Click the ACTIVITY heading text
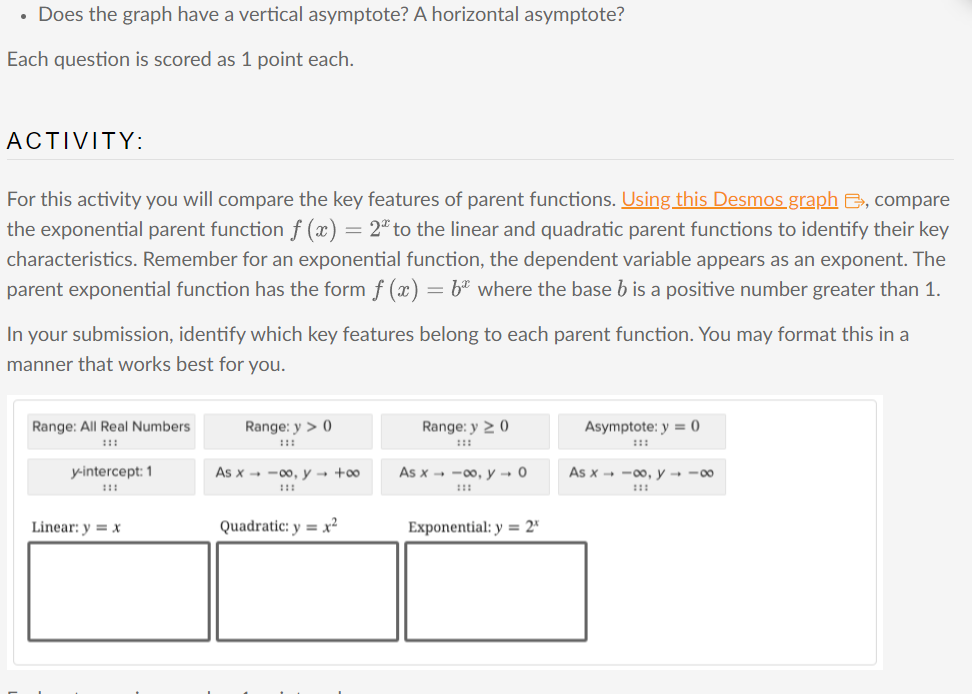 tap(74, 141)
